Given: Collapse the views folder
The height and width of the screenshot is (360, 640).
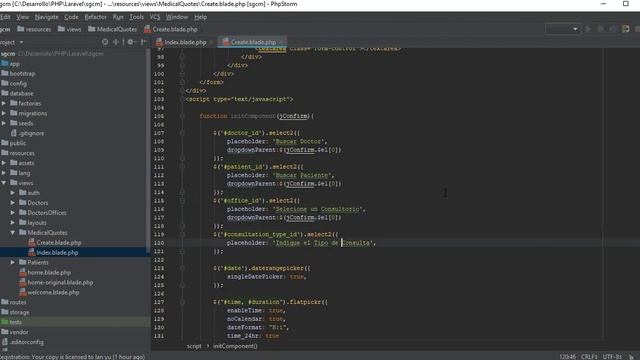Looking at the screenshot, I should (x=4, y=183).
